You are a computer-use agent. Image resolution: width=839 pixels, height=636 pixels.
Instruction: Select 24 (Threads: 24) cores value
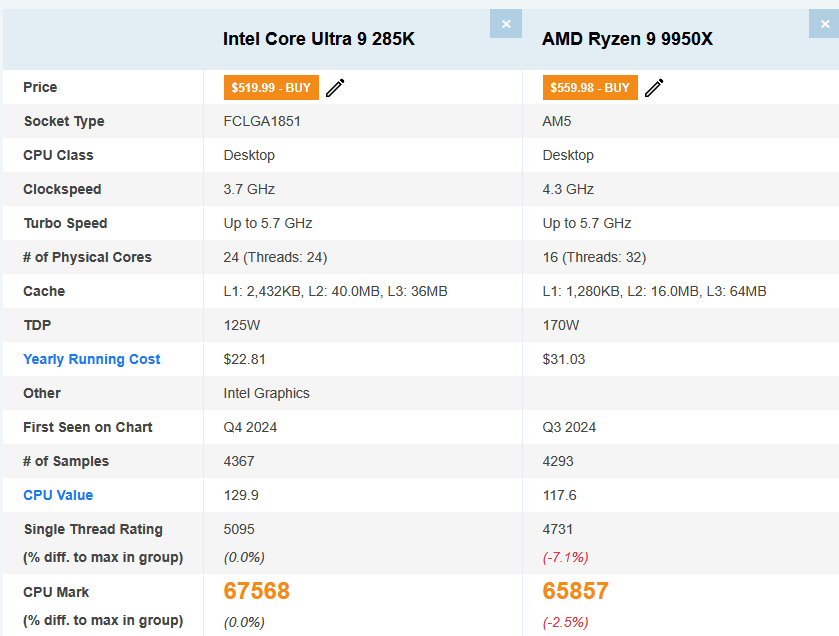point(275,257)
